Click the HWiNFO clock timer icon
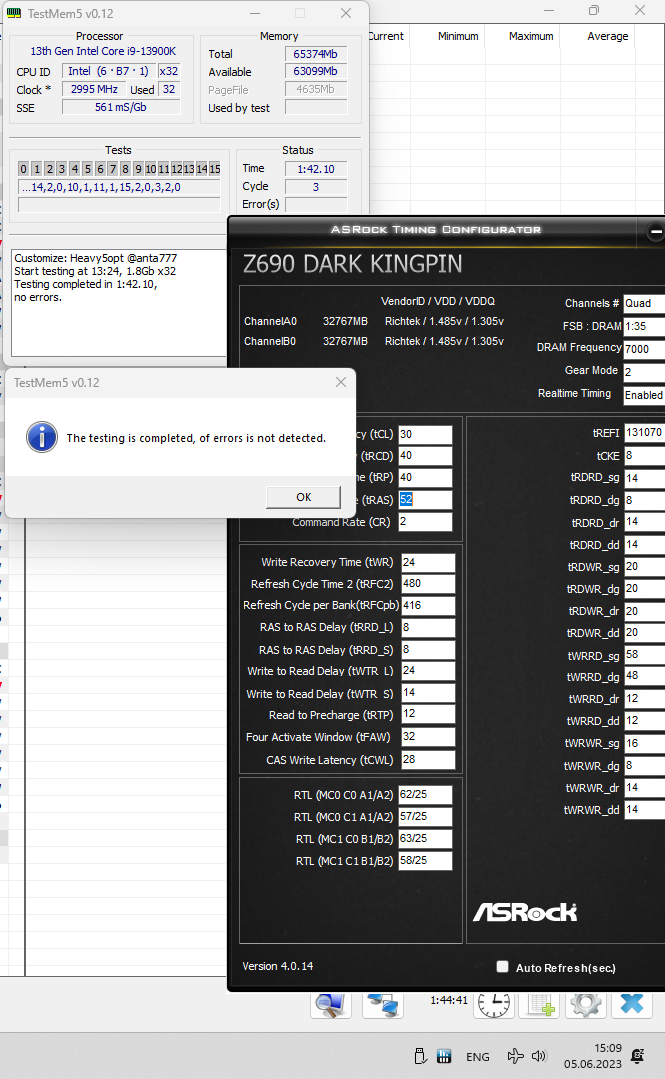Screen dimensions: 665x1079 pos(494,1005)
